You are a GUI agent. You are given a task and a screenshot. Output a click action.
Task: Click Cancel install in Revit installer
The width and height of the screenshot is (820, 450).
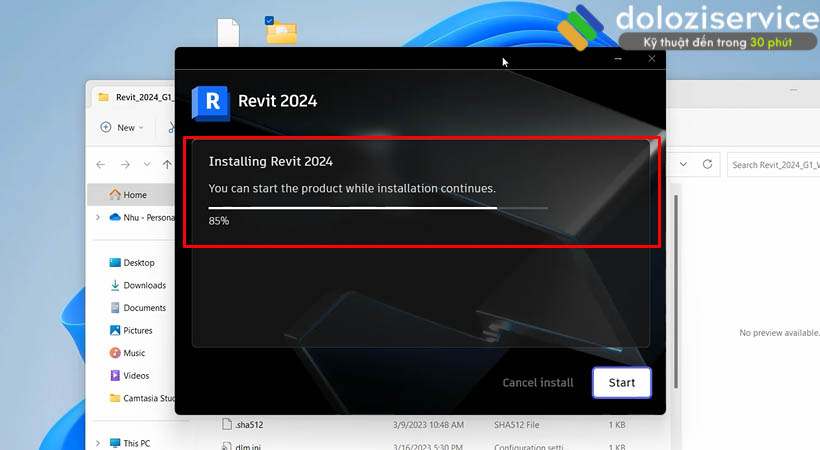pos(538,382)
